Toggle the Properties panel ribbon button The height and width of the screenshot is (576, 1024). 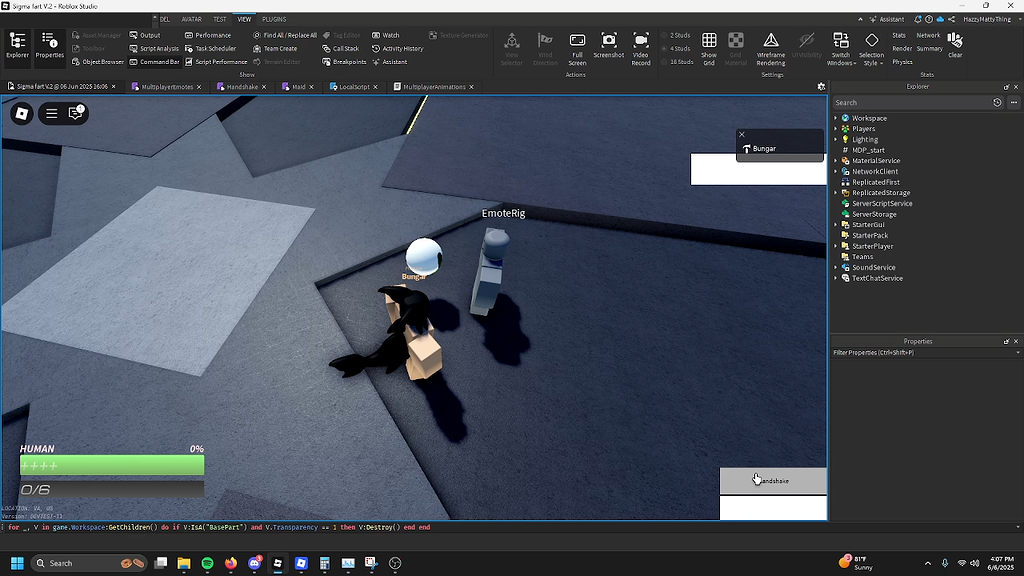[50, 46]
